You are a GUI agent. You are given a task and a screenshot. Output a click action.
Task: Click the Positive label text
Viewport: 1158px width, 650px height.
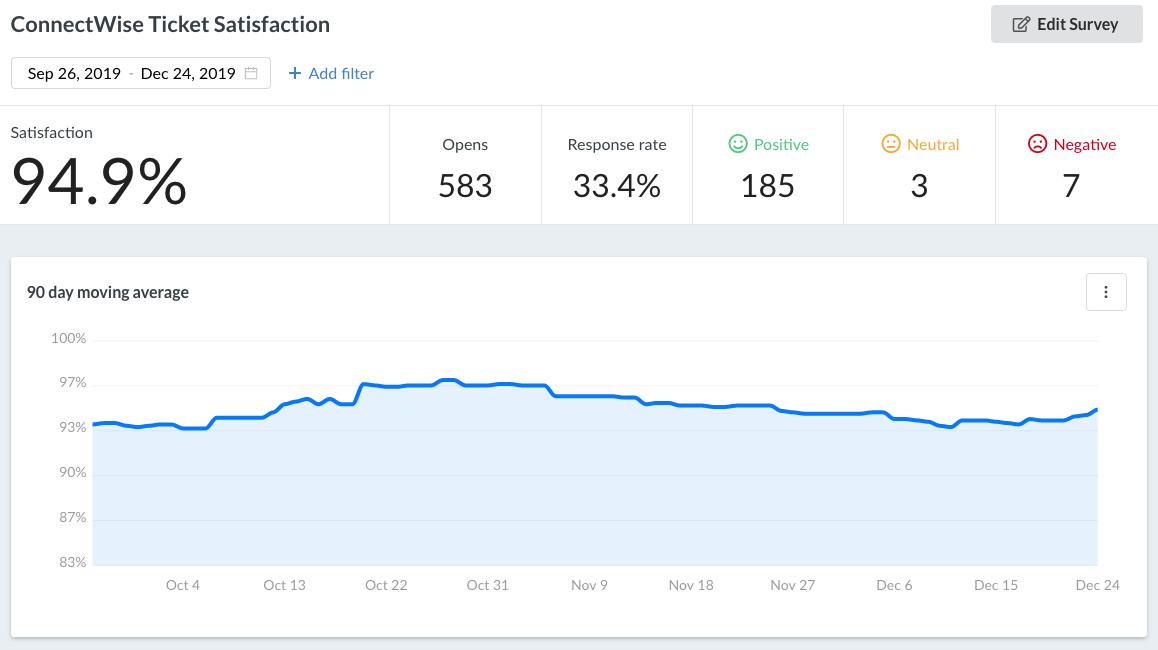tap(781, 145)
